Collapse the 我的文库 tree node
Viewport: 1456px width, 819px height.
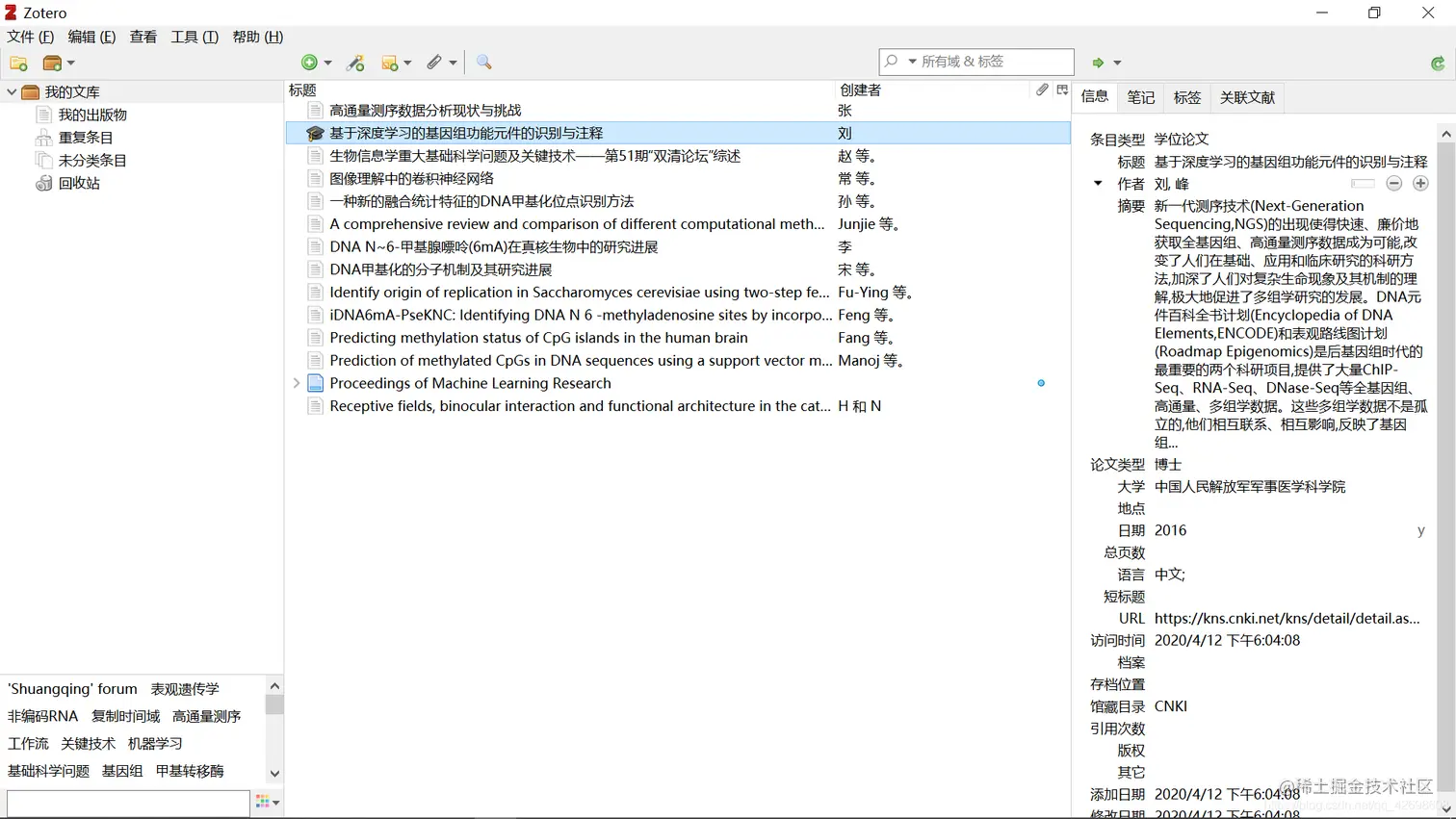click(x=11, y=92)
